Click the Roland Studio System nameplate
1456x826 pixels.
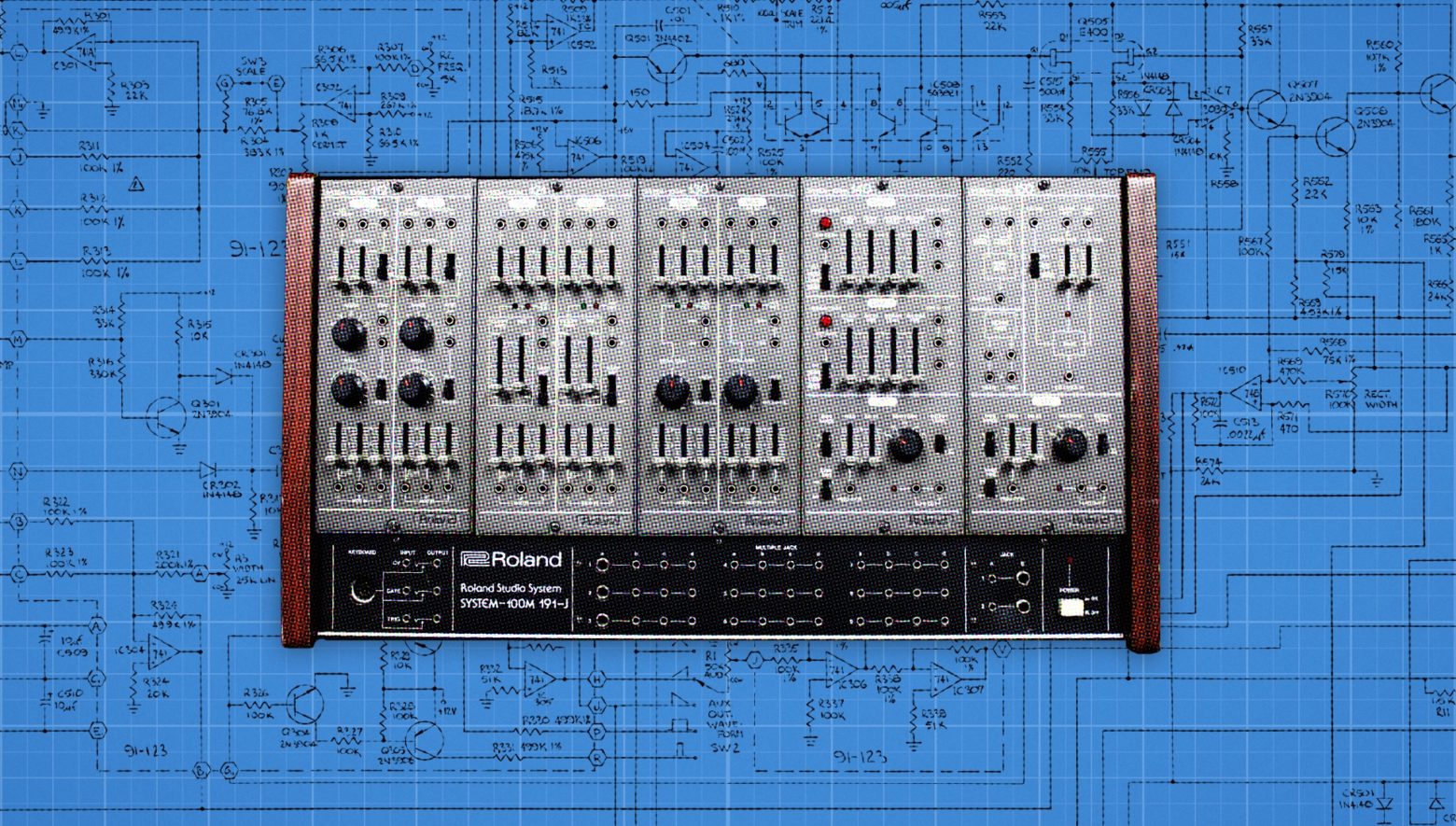tap(511, 588)
